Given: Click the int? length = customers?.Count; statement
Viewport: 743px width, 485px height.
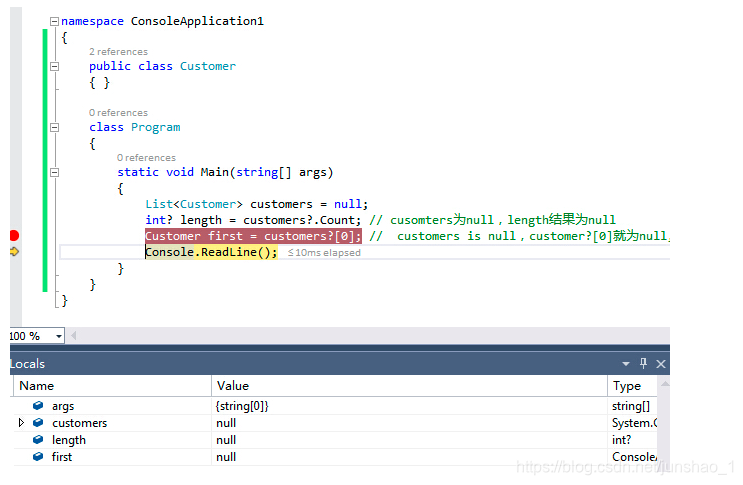Looking at the screenshot, I should [253, 220].
